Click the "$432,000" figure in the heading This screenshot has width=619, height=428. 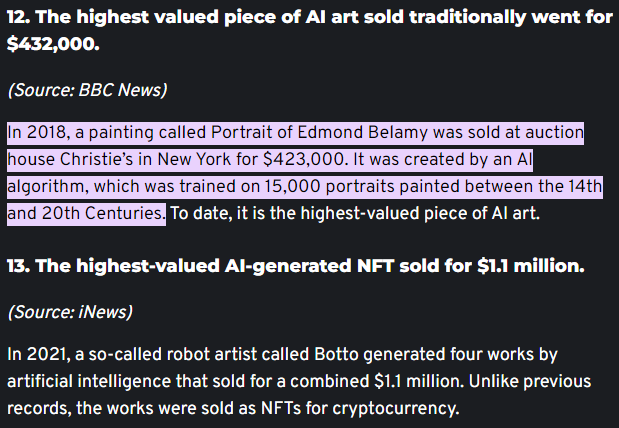click(54, 45)
